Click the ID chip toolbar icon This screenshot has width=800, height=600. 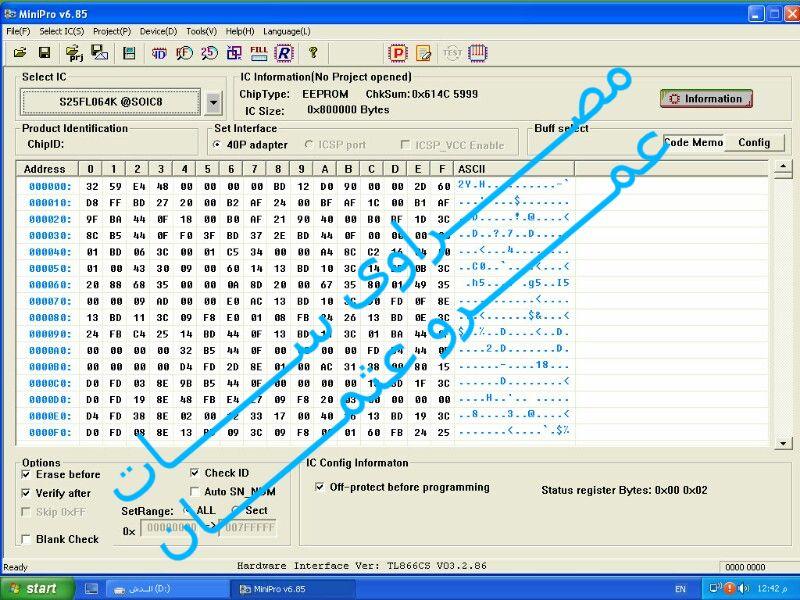(x=159, y=53)
